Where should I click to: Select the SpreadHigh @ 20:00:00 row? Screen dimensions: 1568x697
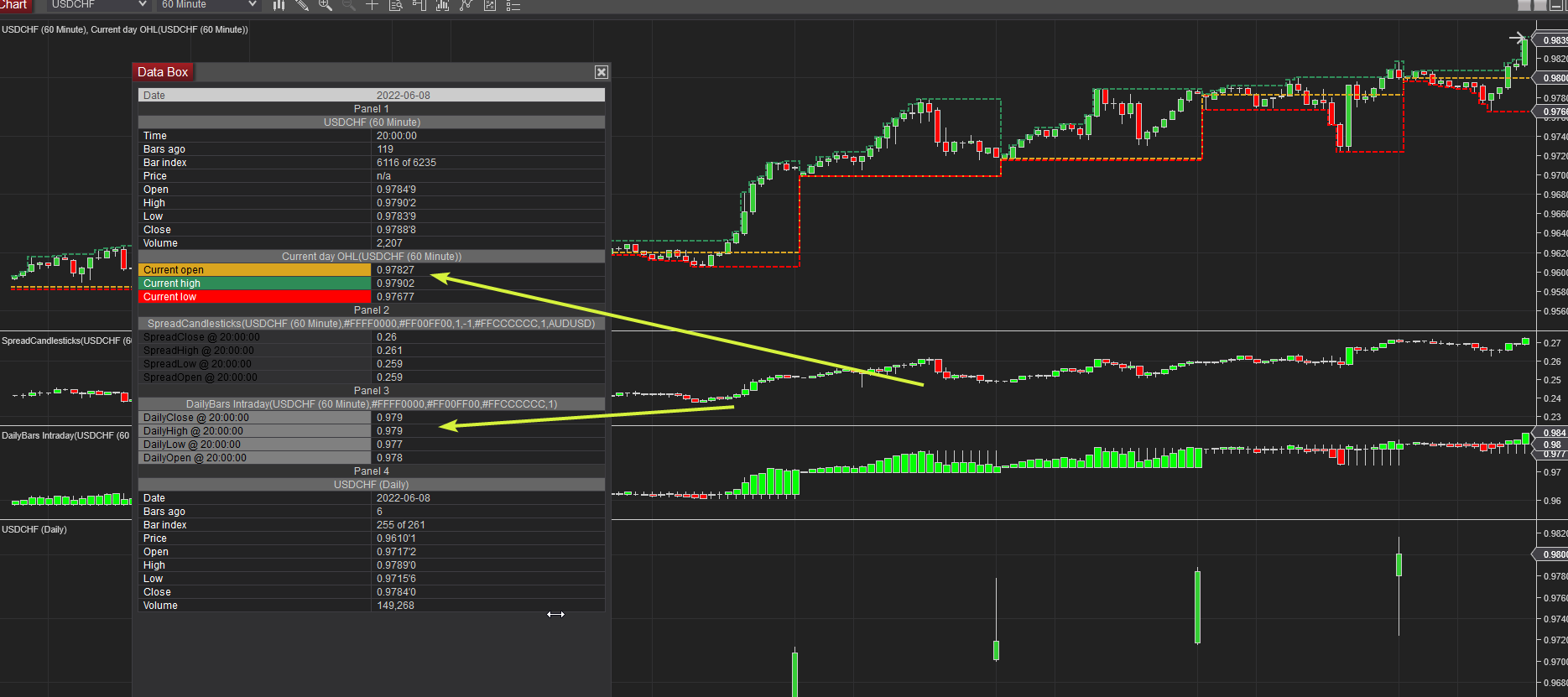click(372, 350)
